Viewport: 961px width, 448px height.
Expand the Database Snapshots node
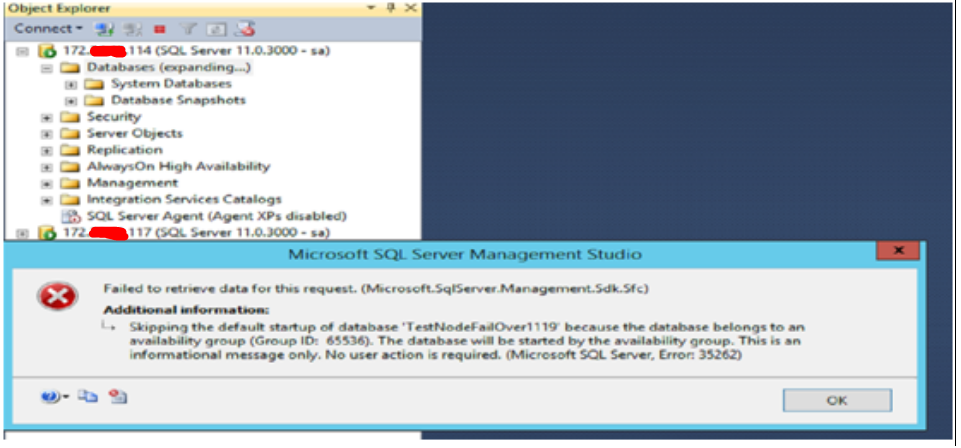pos(70,101)
